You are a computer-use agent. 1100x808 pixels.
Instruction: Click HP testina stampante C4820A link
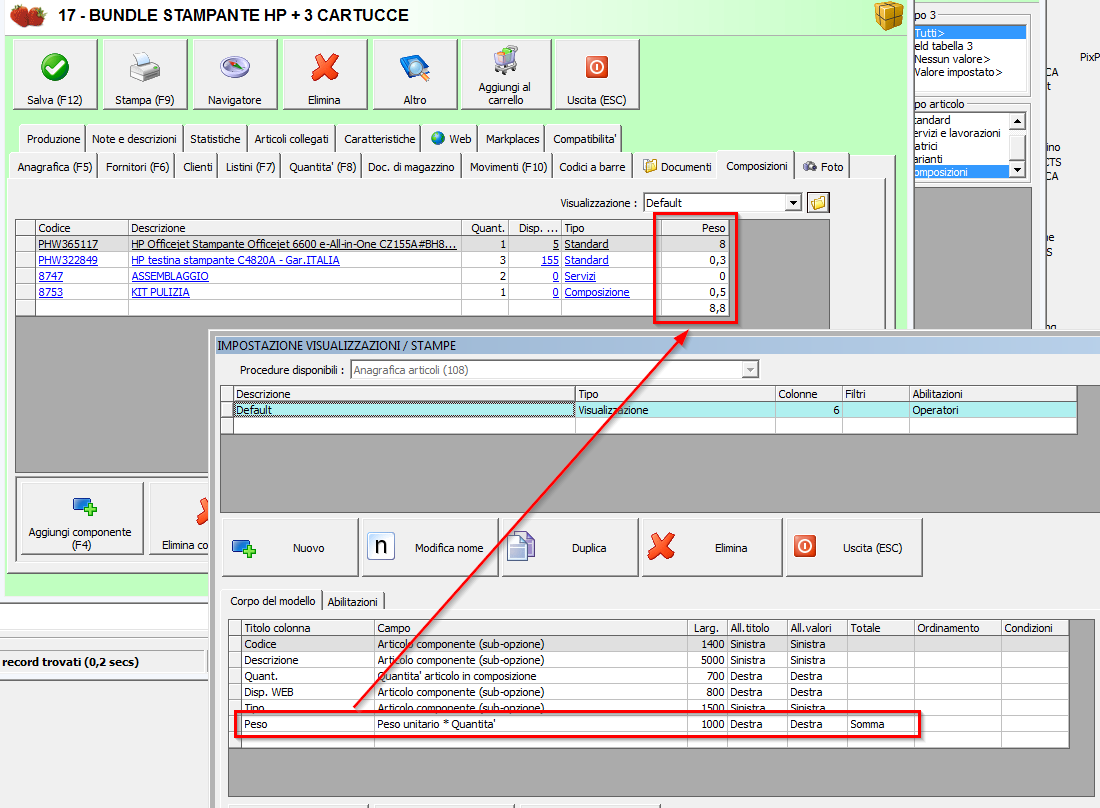point(235,260)
